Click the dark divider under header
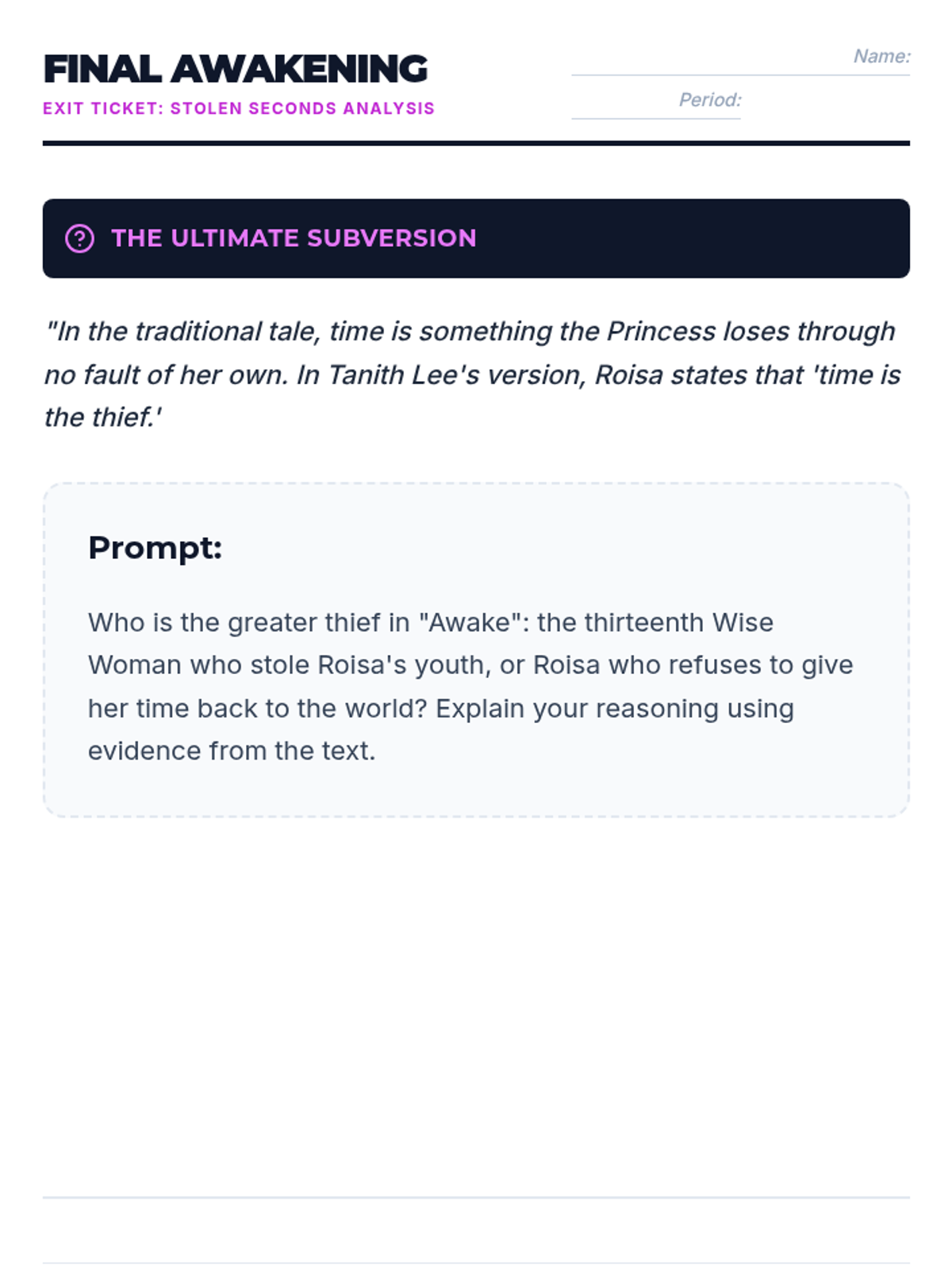This screenshot has width=952, height=1270. (x=476, y=144)
